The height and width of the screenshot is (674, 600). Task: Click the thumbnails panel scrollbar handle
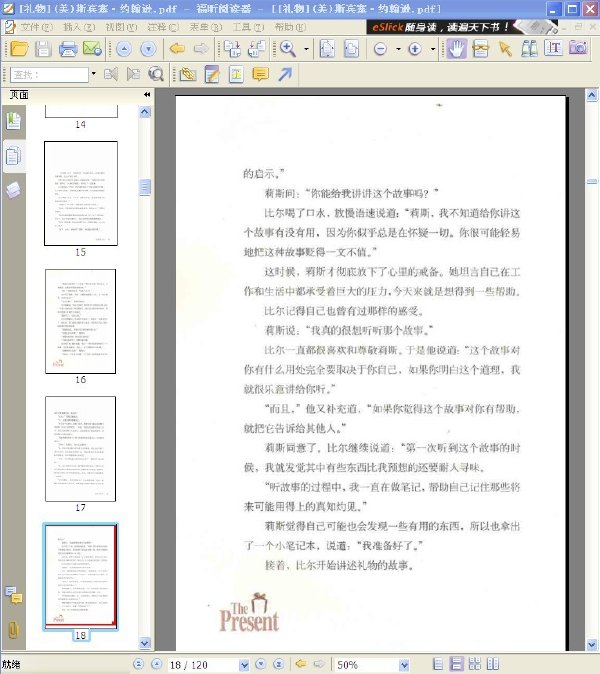(x=145, y=187)
